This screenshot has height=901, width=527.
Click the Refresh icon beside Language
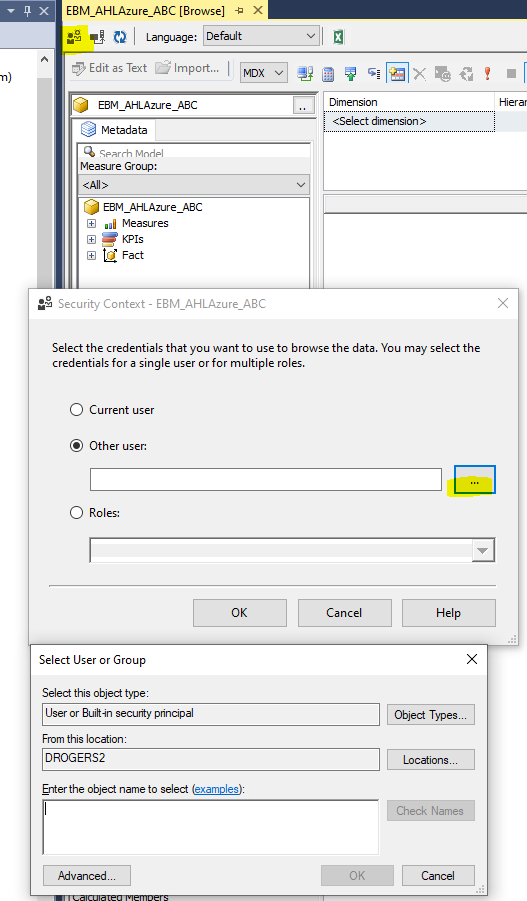pos(120,37)
